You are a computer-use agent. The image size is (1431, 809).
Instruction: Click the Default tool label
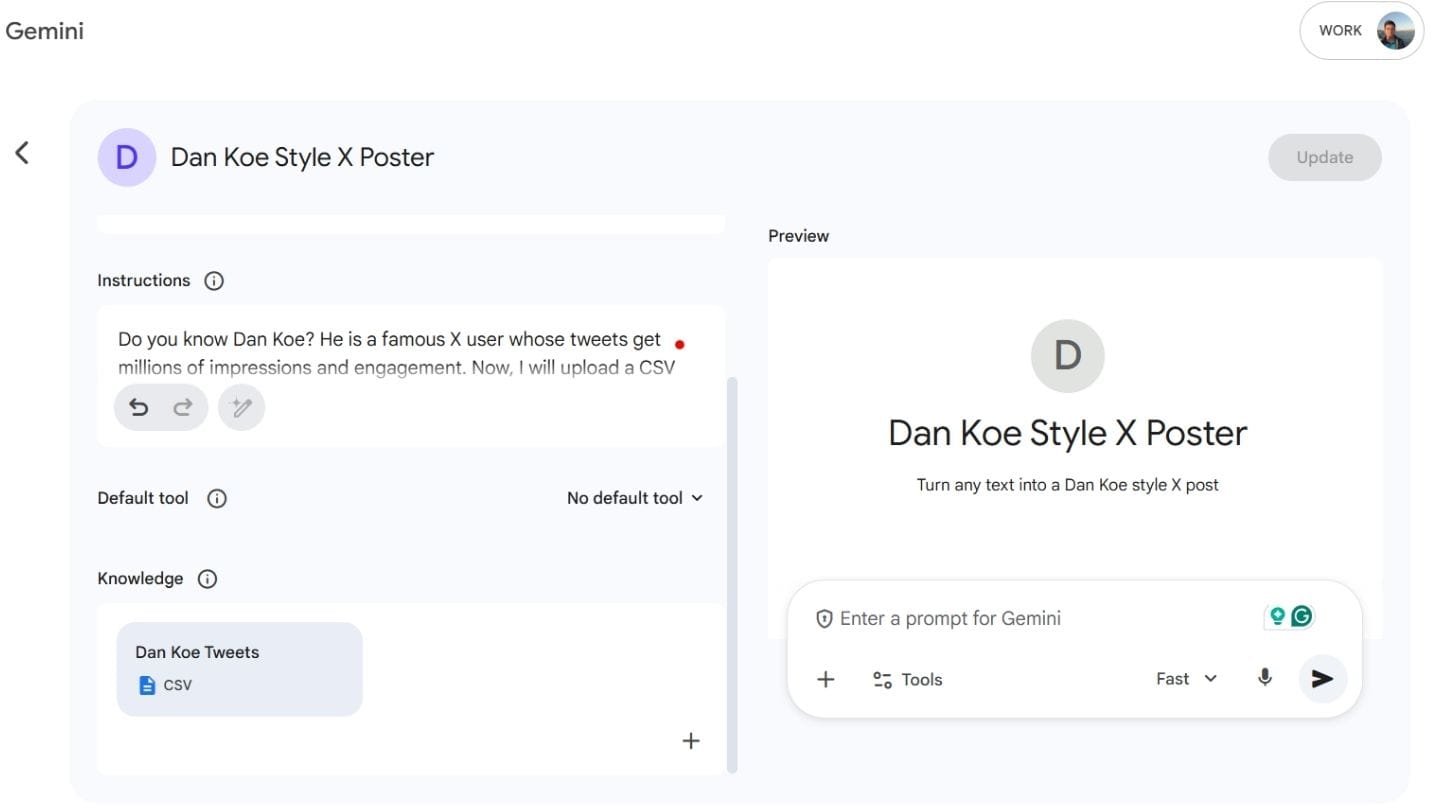point(143,498)
